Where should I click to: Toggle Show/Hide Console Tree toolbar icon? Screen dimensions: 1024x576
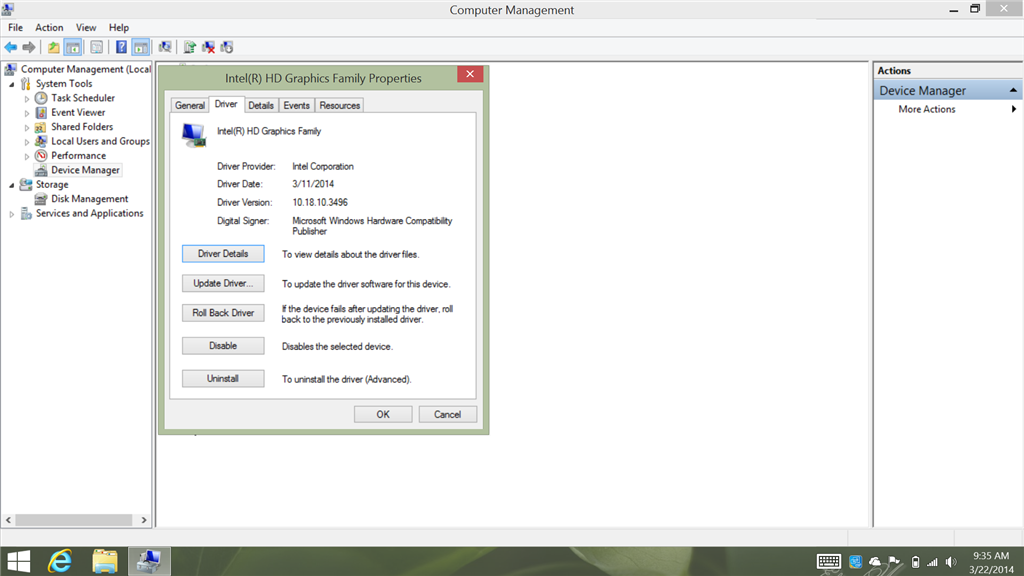coord(73,47)
